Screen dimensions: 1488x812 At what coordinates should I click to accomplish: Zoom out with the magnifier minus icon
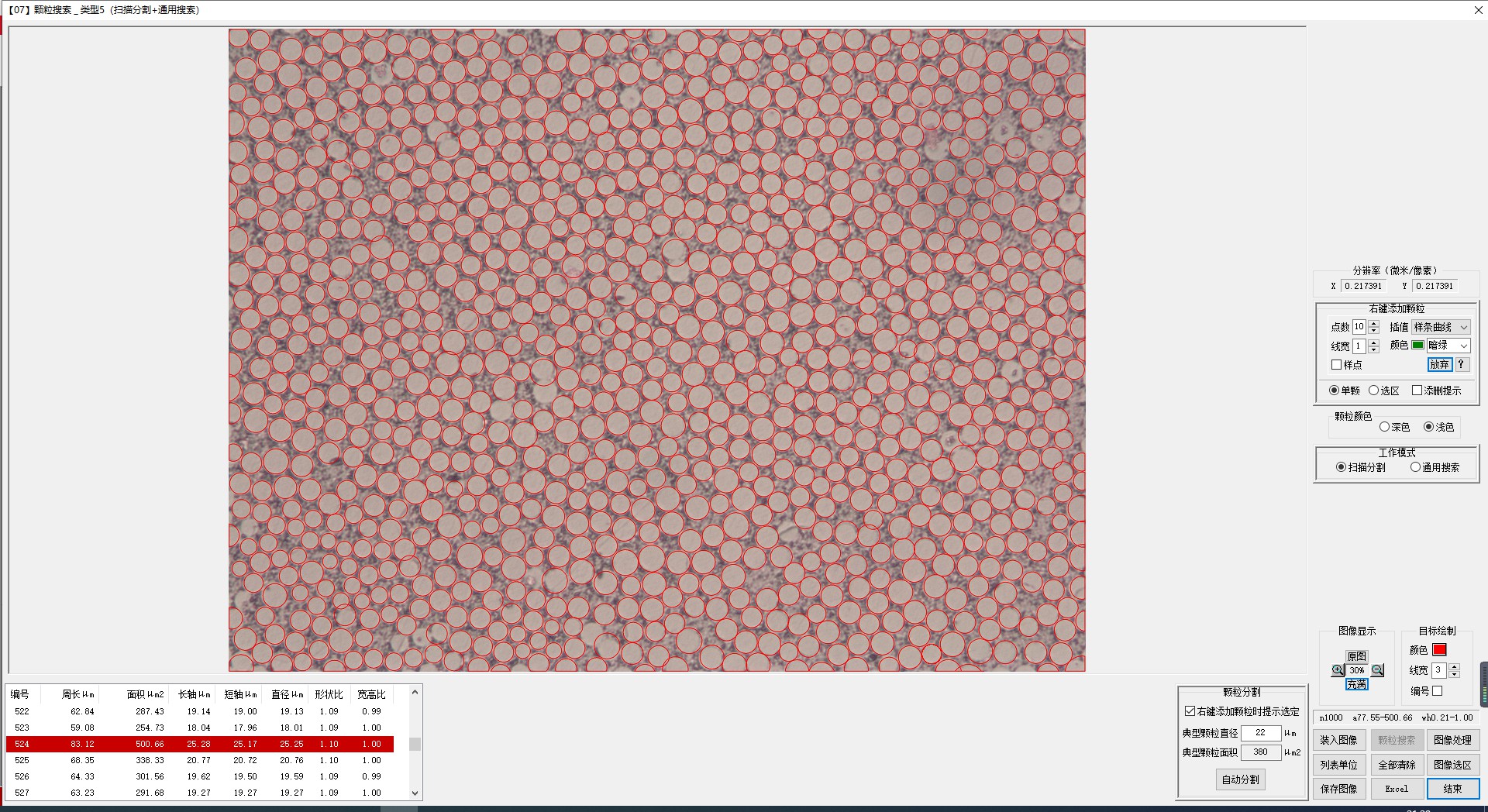[x=1377, y=670]
